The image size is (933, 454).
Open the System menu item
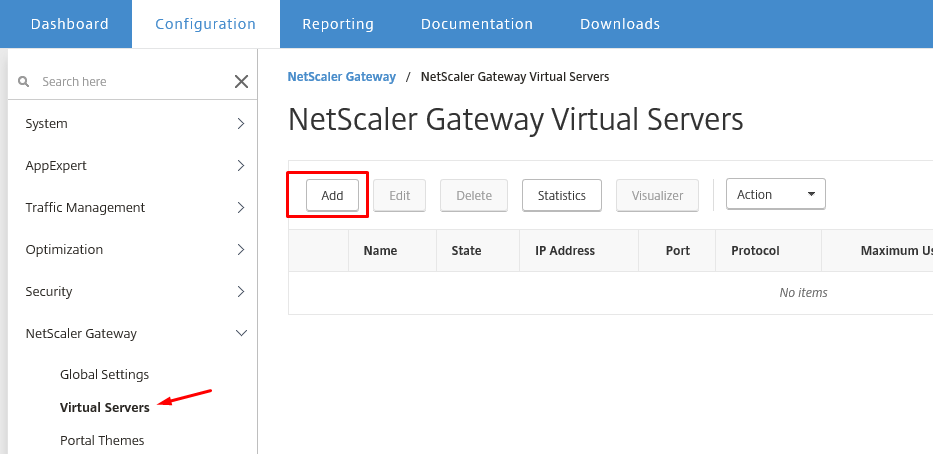tap(46, 124)
